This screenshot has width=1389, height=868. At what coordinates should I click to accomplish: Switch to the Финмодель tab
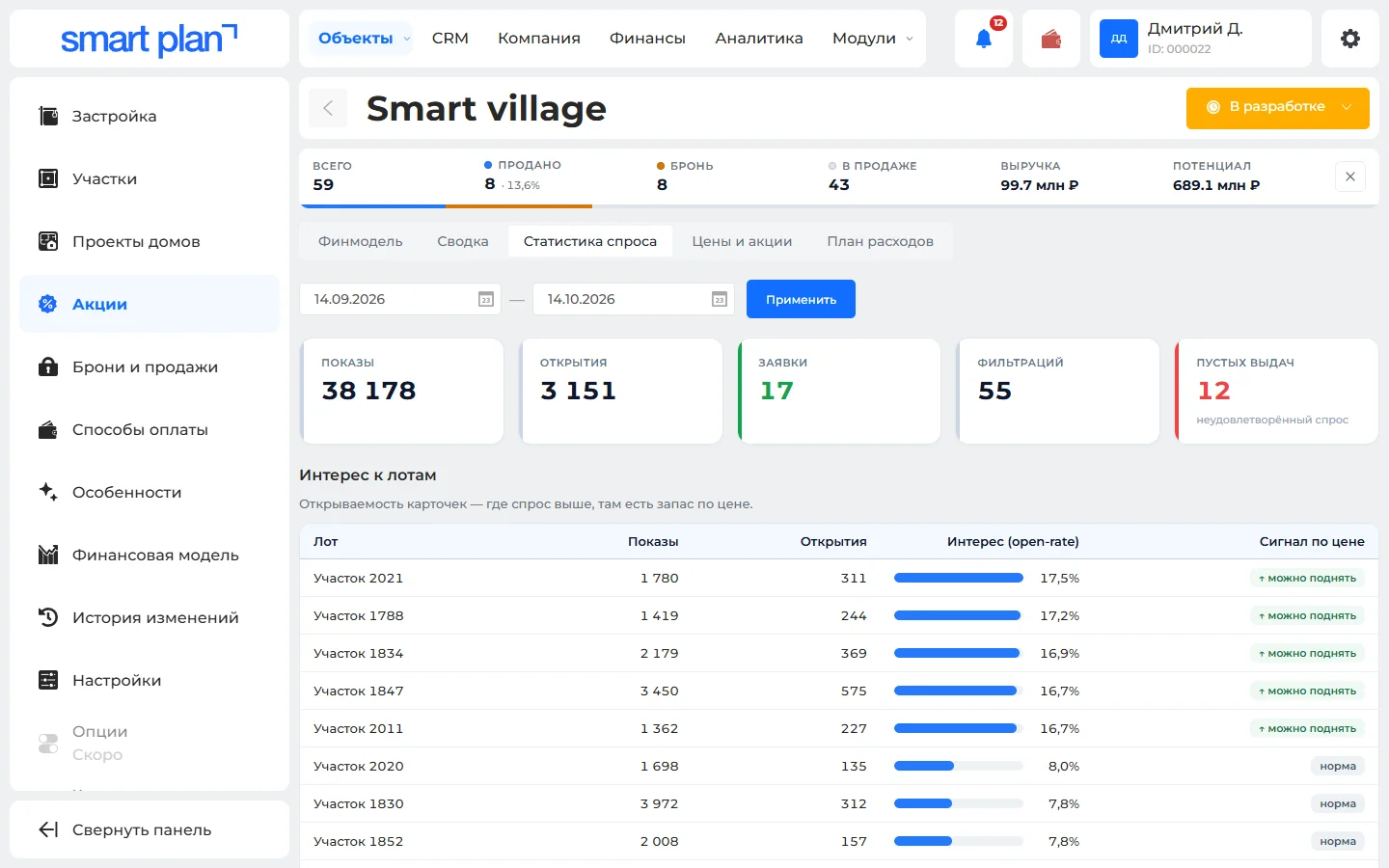click(x=361, y=241)
